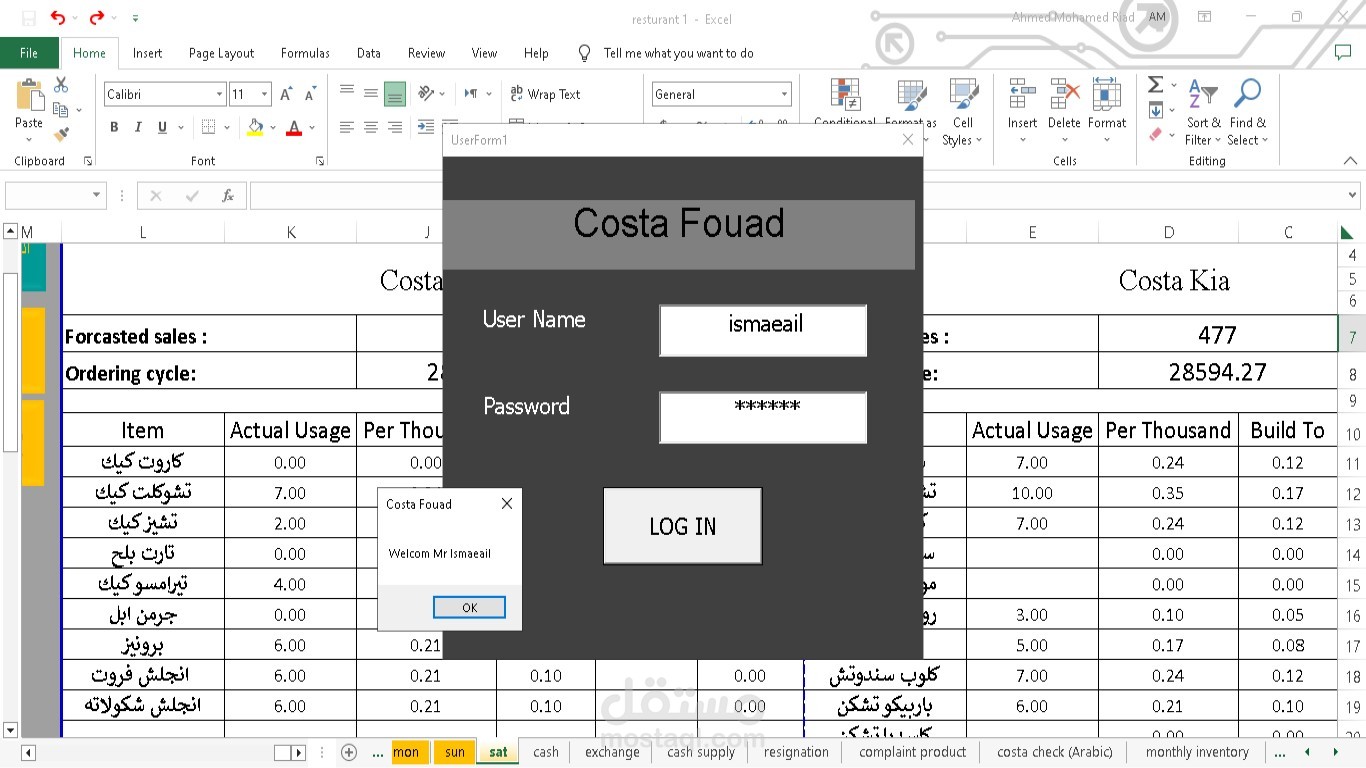Open the General number format dropdown
The height and width of the screenshot is (768, 1366).
[x=784, y=94]
